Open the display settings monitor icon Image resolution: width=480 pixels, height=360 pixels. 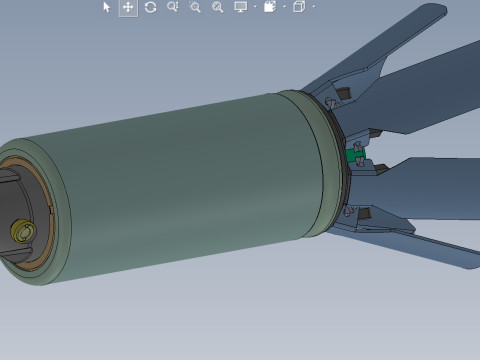click(x=241, y=7)
